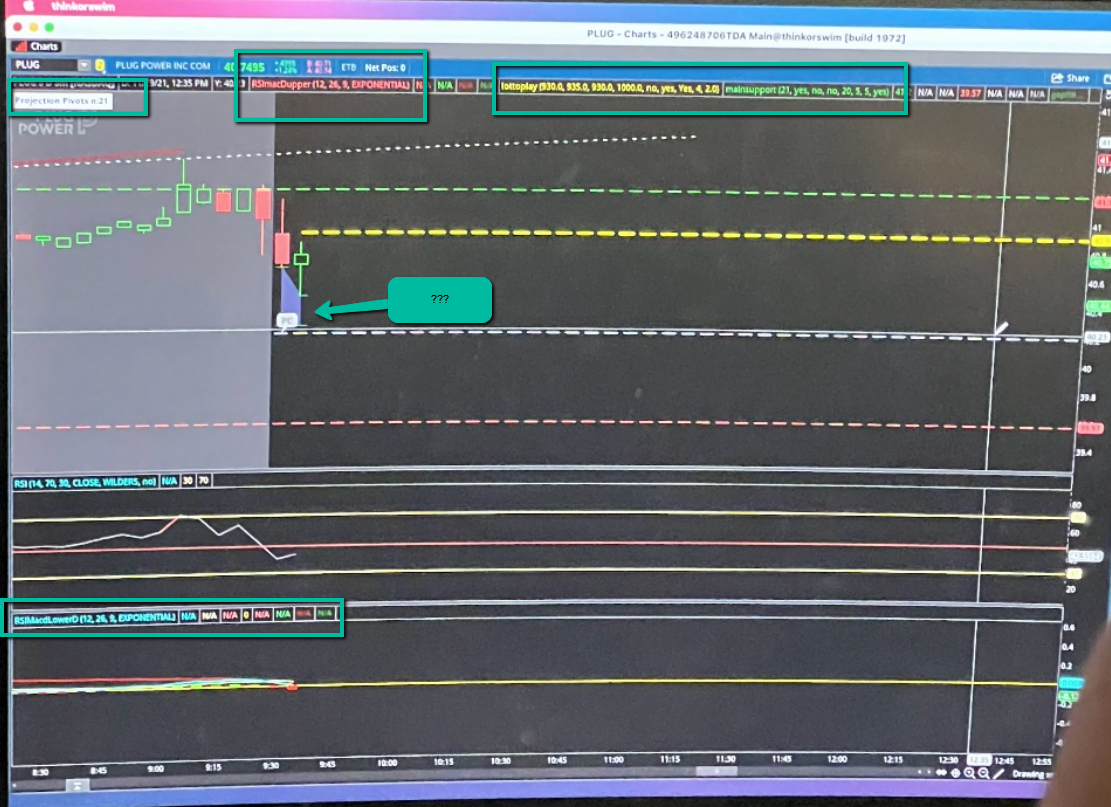Click the Share button
The image size is (1111, 807).
(1071, 78)
